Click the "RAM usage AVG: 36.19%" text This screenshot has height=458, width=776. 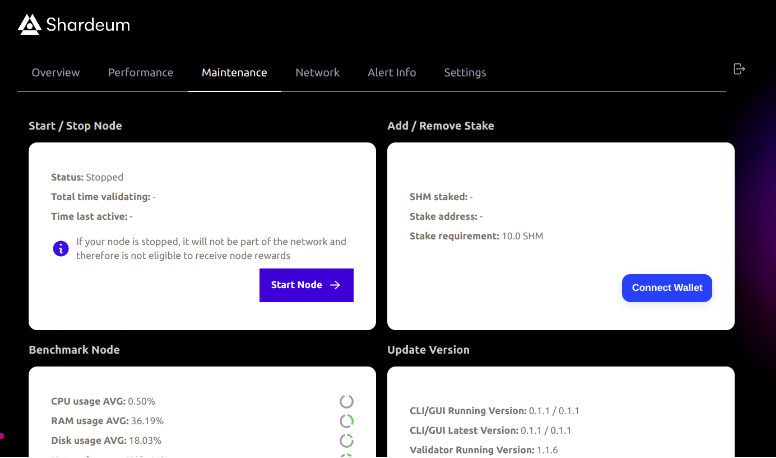(107, 421)
